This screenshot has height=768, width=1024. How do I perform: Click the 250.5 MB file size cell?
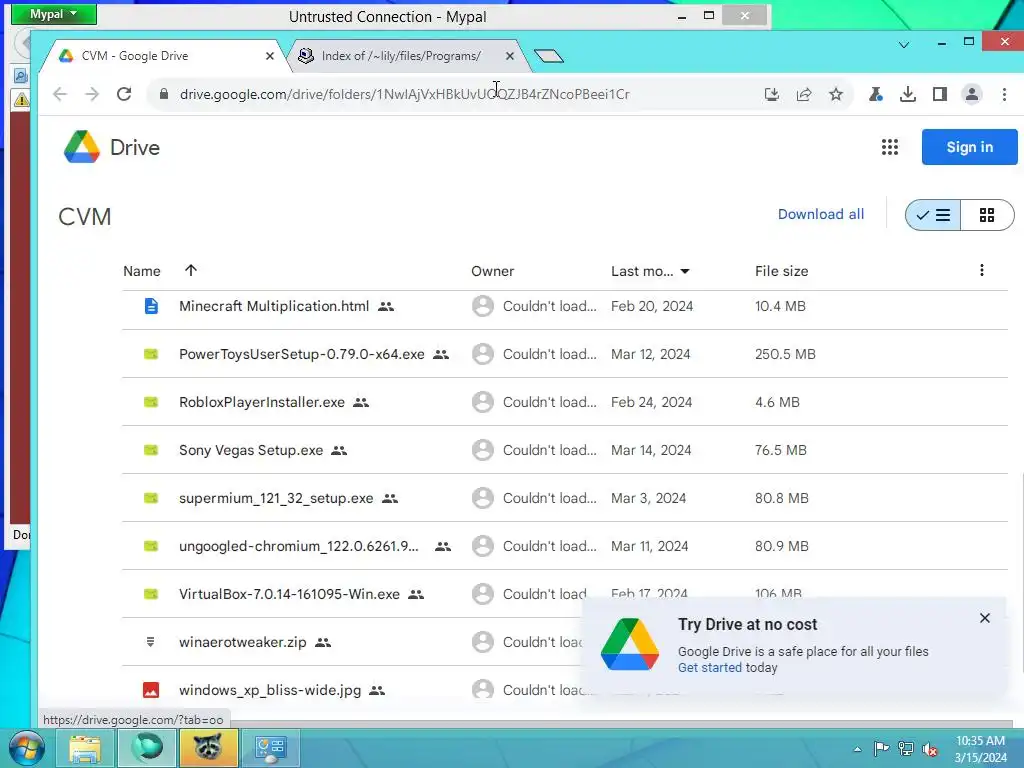(785, 354)
